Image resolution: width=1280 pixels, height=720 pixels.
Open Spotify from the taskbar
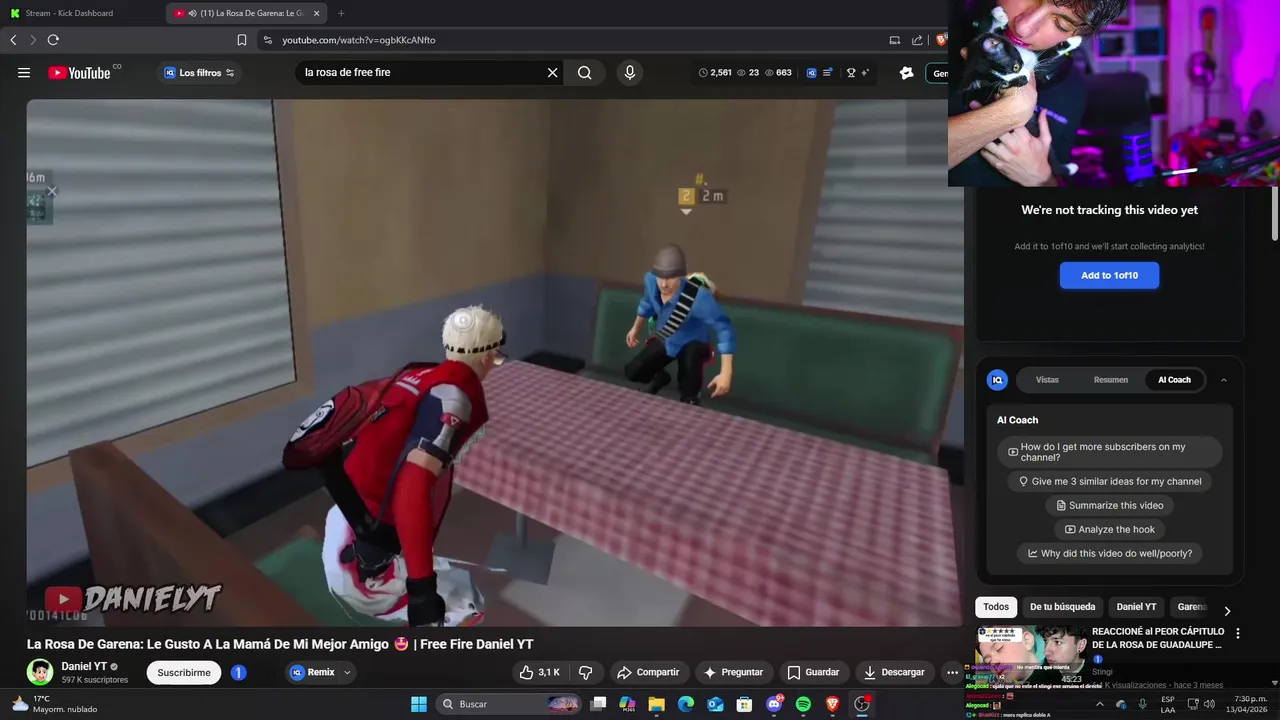pyautogui.click(x=803, y=704)
